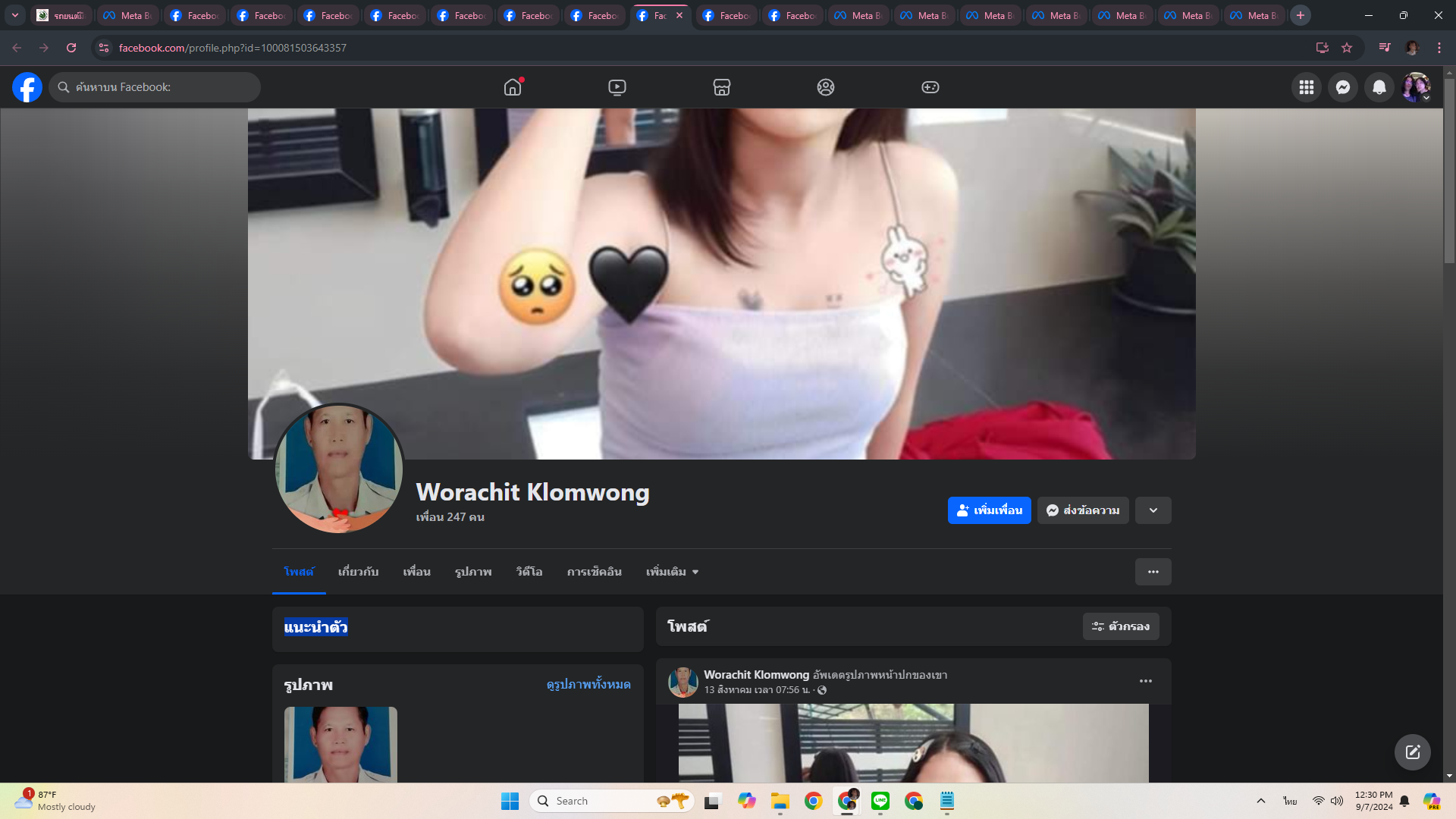Open Messenger chats icon
Screen dimensions: 1456x819
click(1342, 87)
